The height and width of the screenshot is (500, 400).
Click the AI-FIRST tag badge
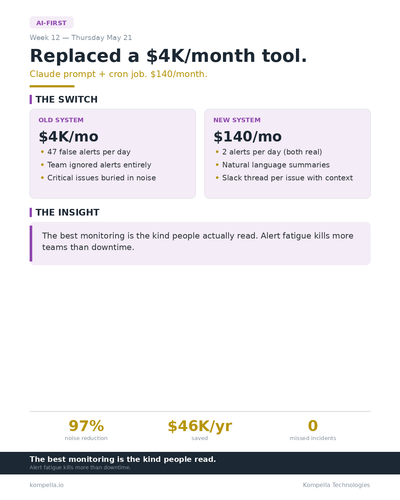tap(51, 23)
